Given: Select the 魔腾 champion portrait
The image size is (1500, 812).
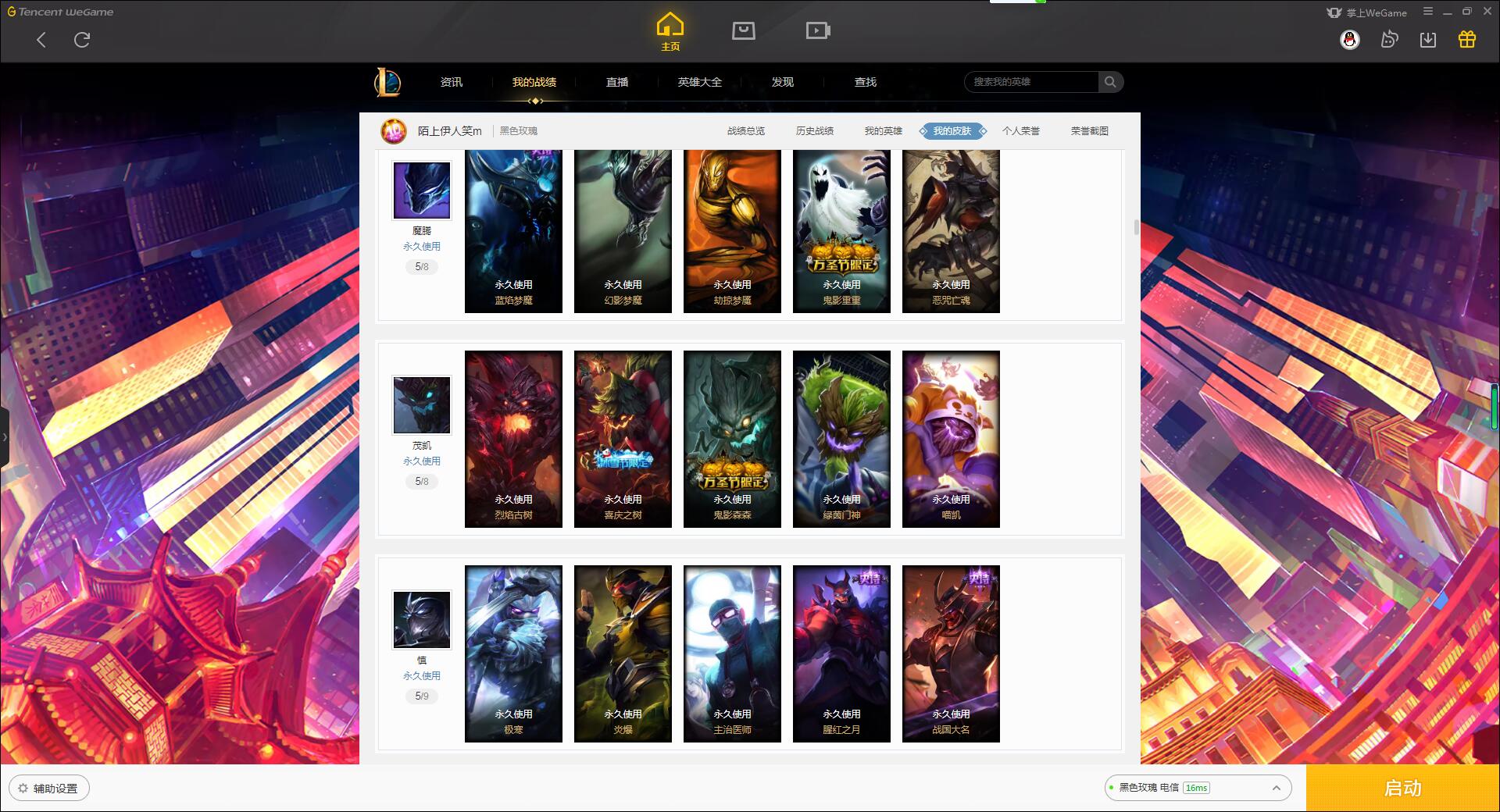Looking at the screenshot, I should [422, 191].
